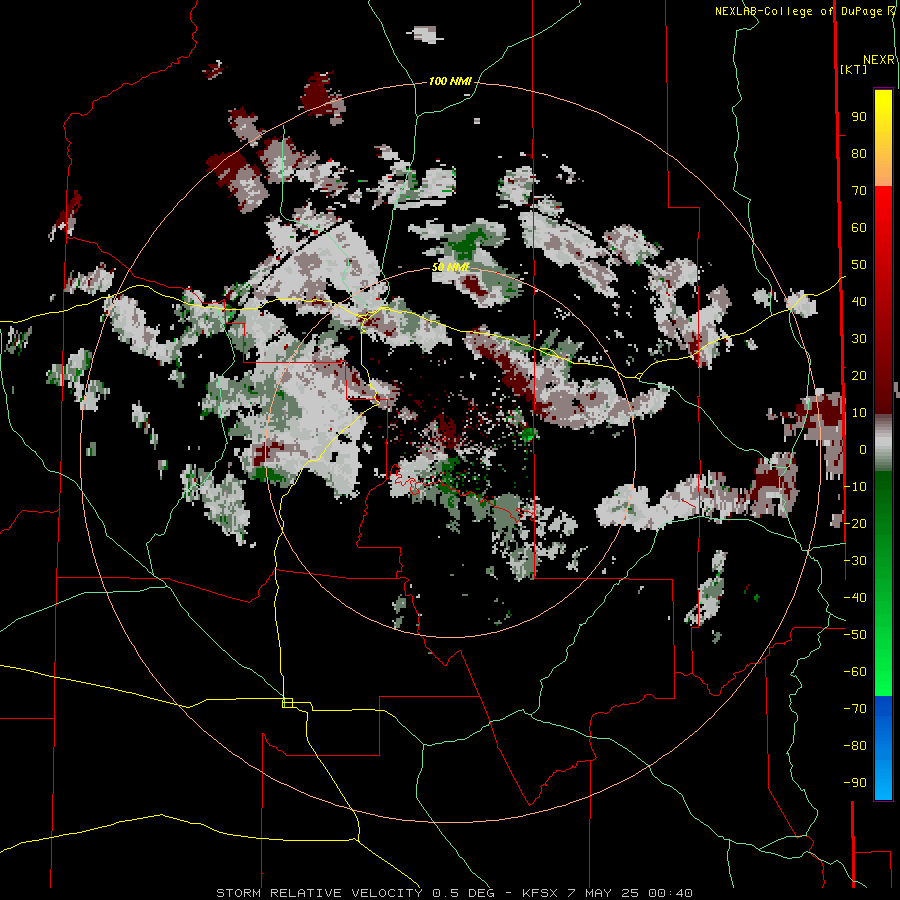Select the 80 value on the velocity scale
Screen dimensions: 900x900
(x=859, y=154)
